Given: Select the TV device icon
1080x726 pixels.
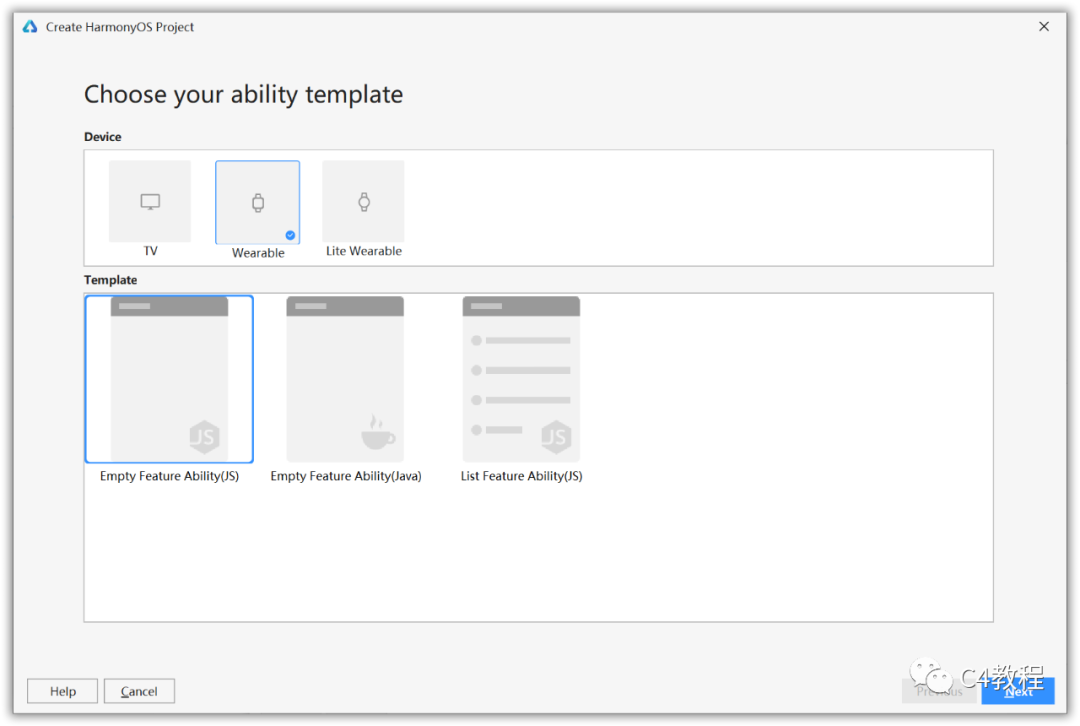Looking at the screenshot, I should pos(150,201).
